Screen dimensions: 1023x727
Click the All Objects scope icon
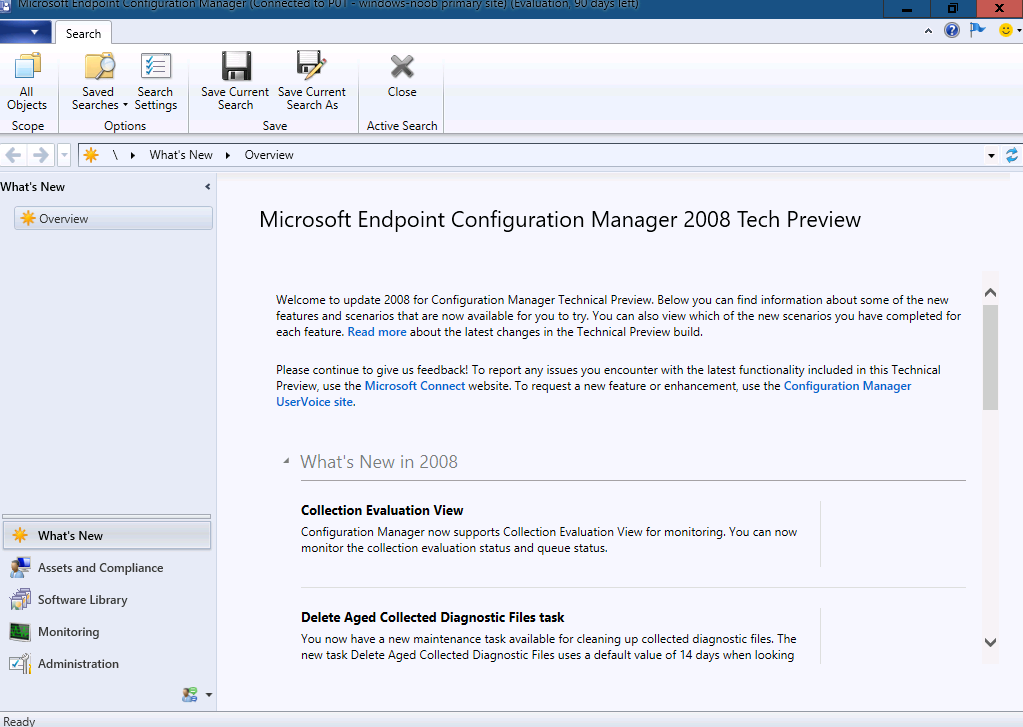pyautogui.click(x=27, y=66)
